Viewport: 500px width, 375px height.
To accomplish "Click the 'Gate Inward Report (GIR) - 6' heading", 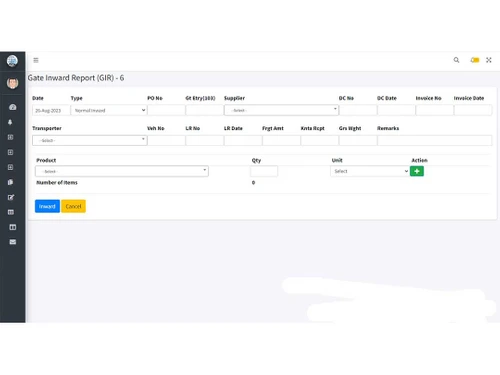I will (x=76, y=78).
